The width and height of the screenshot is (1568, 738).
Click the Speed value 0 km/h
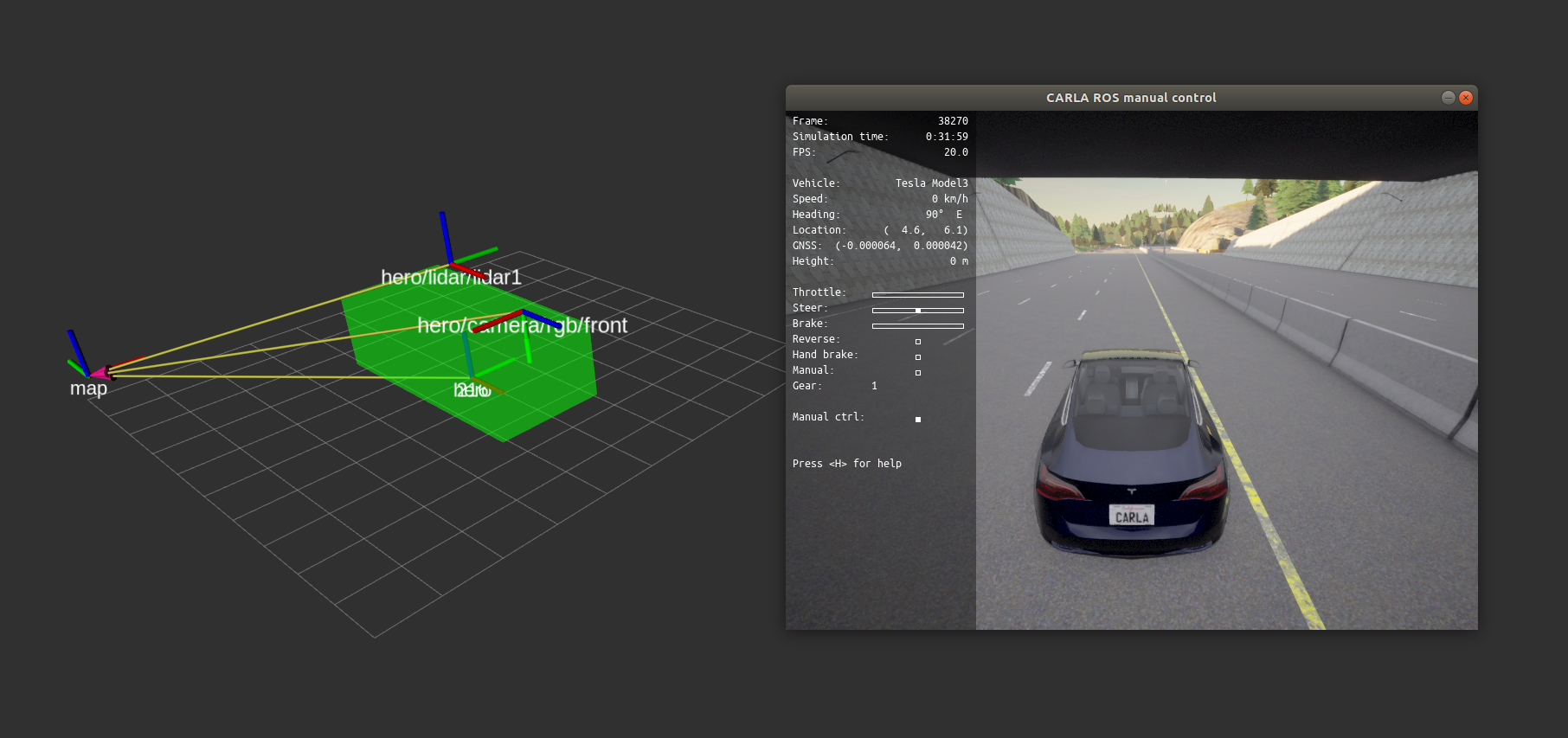(x=950, y=199)
